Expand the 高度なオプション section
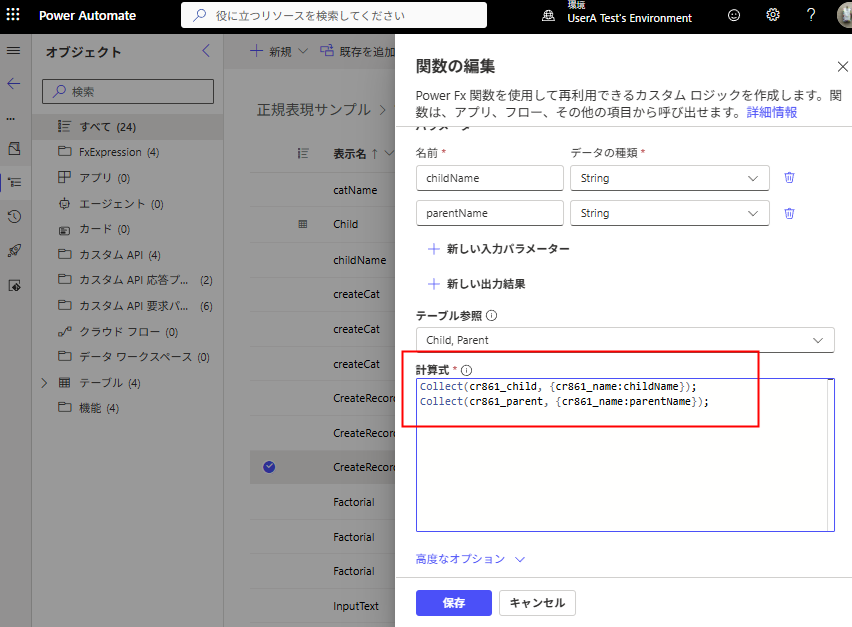Screen dimensions: 852x627 [x=470, y=559]
